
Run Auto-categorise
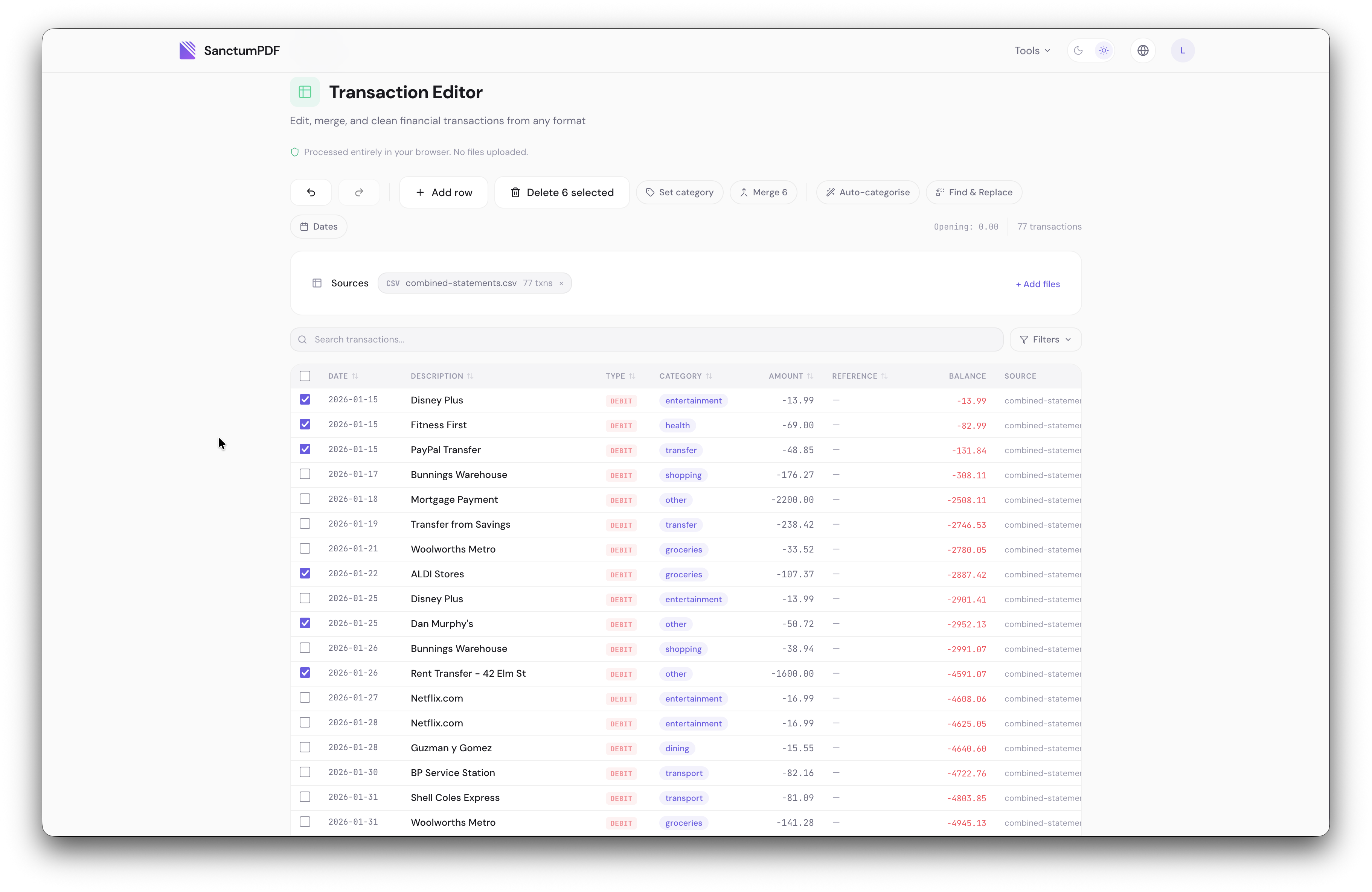[867, 192]
